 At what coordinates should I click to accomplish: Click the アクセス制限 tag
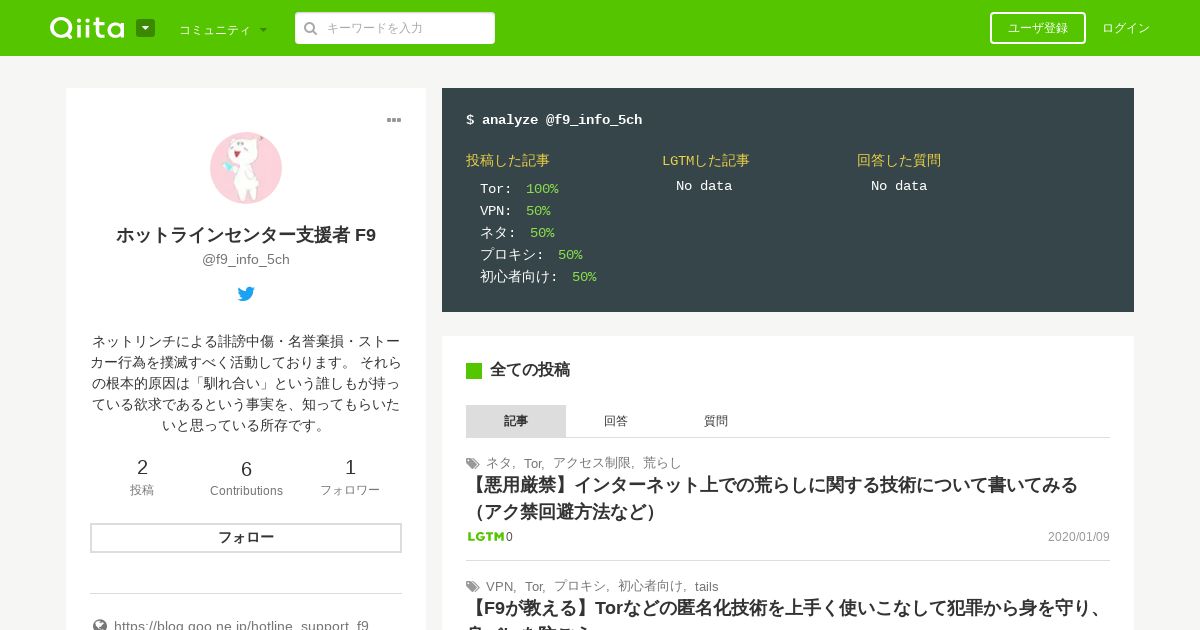pyautogui.click(x=592, y=463)
